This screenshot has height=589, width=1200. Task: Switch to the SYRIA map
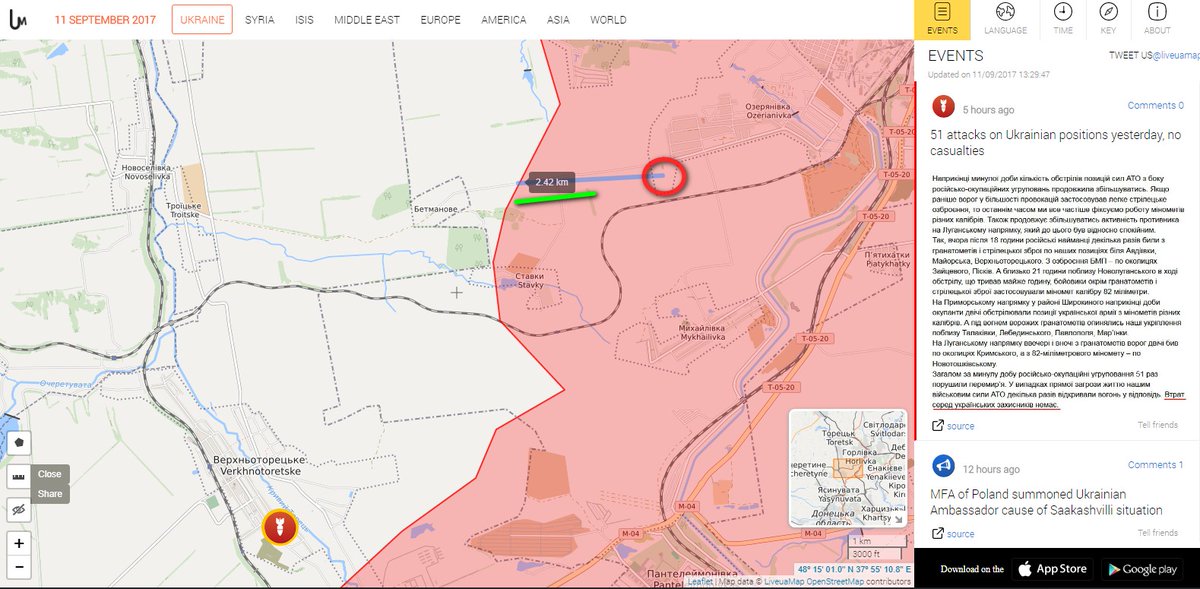259,19
